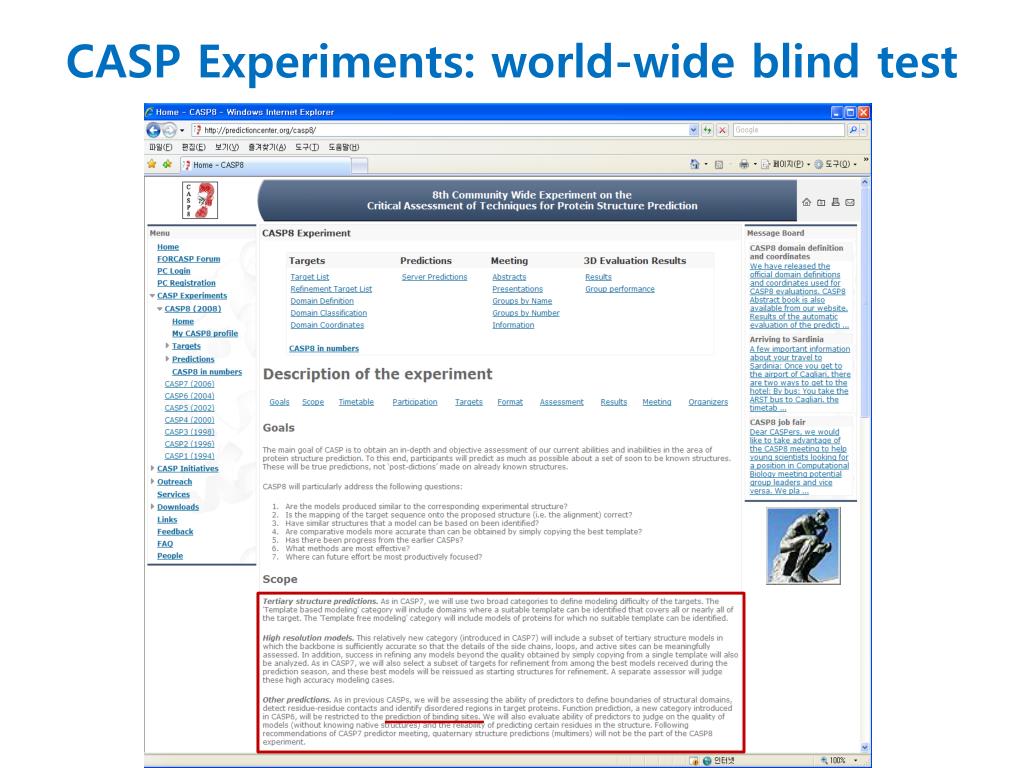Viewport: 1024px width, 768px height.
Task: Click the Thinker statue thumbnail image
Action: (803, 546)
